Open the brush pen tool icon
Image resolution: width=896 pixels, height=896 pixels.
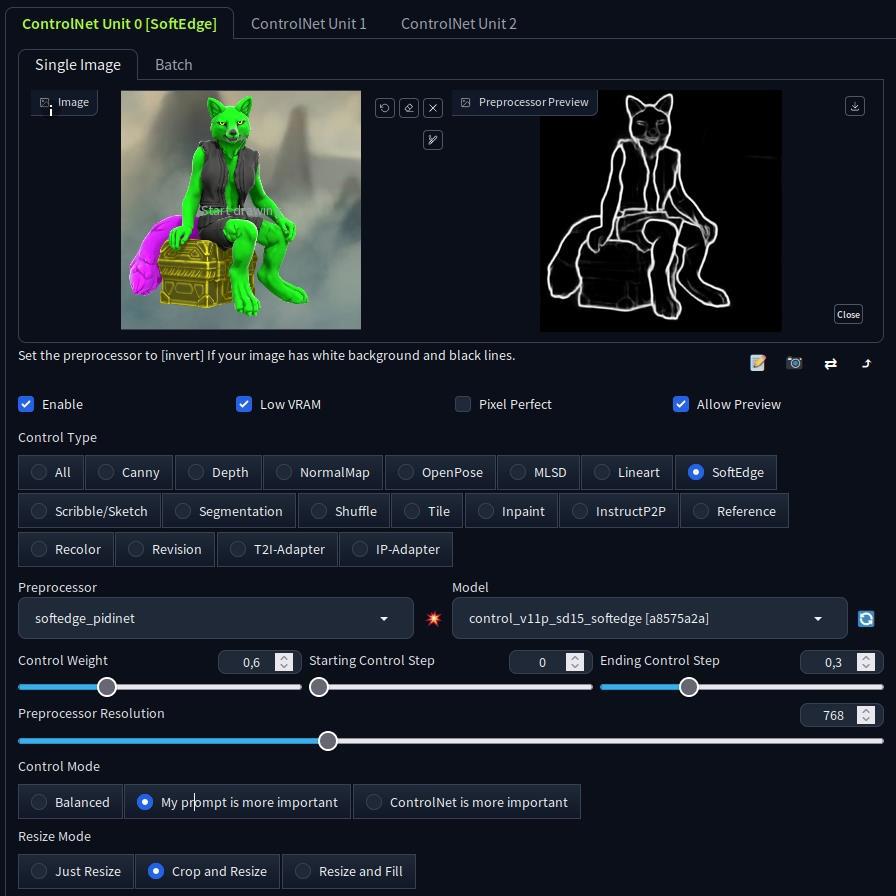(433, 140)
